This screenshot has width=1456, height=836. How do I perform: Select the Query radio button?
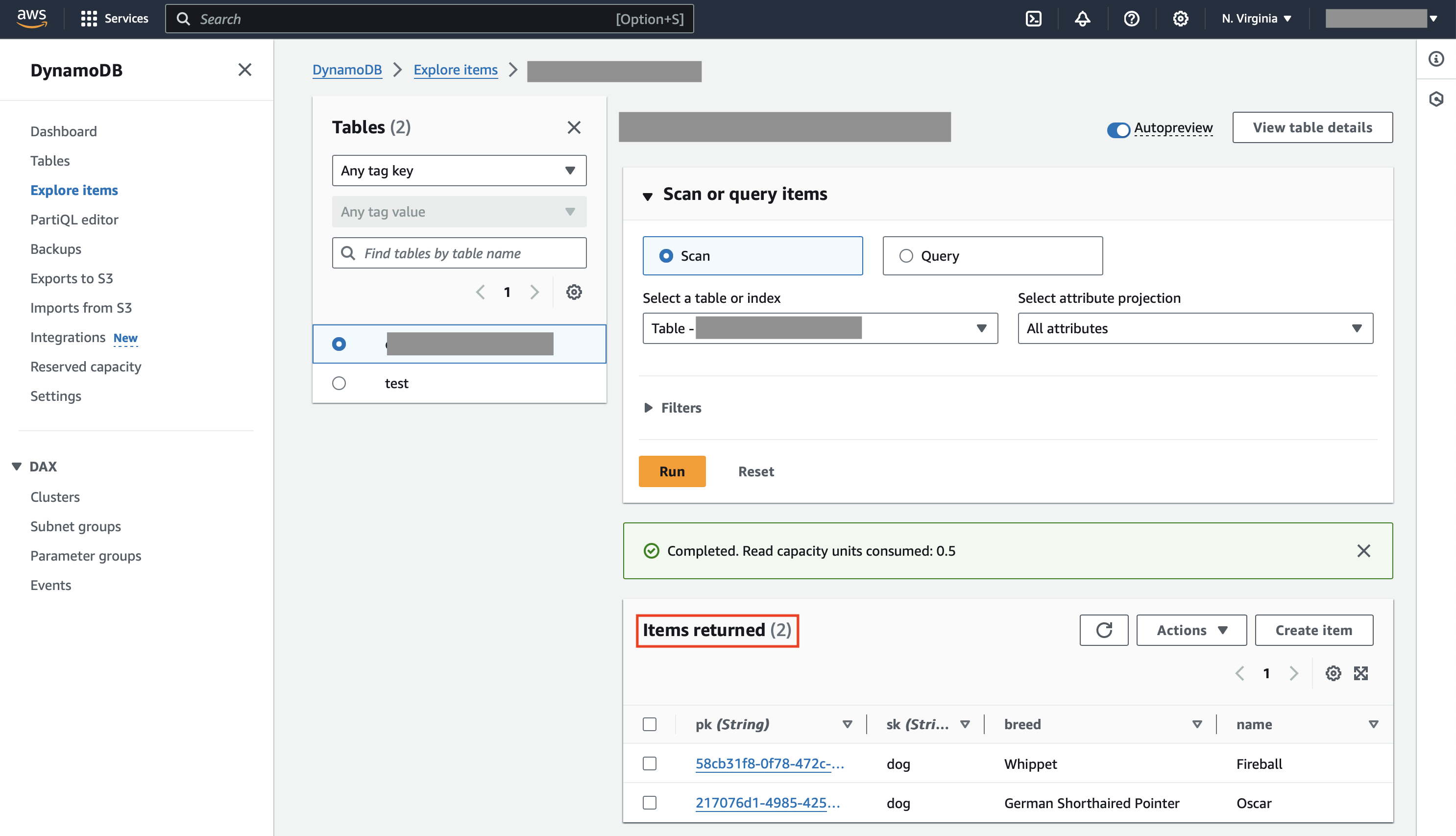point(907,255)
